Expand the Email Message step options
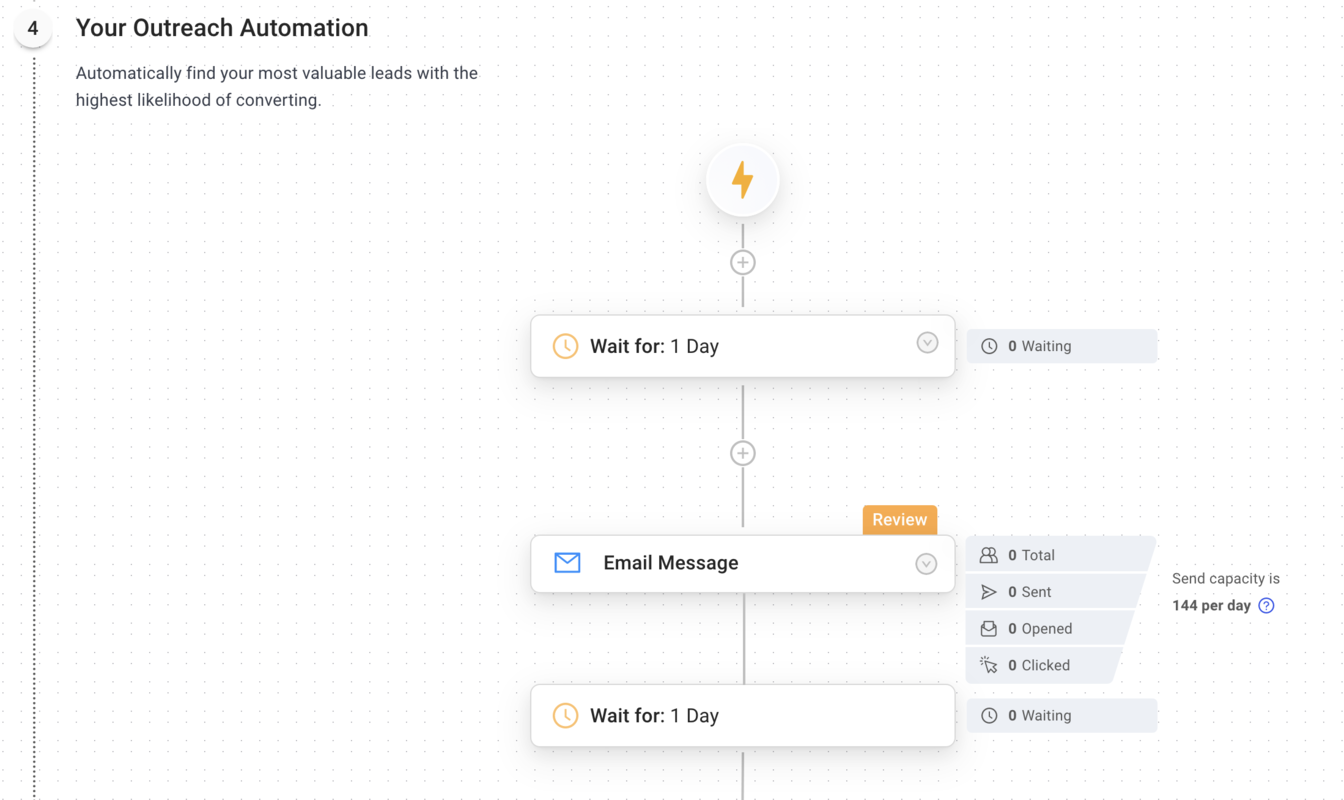 pyautogui.click(x=926, y=563)
